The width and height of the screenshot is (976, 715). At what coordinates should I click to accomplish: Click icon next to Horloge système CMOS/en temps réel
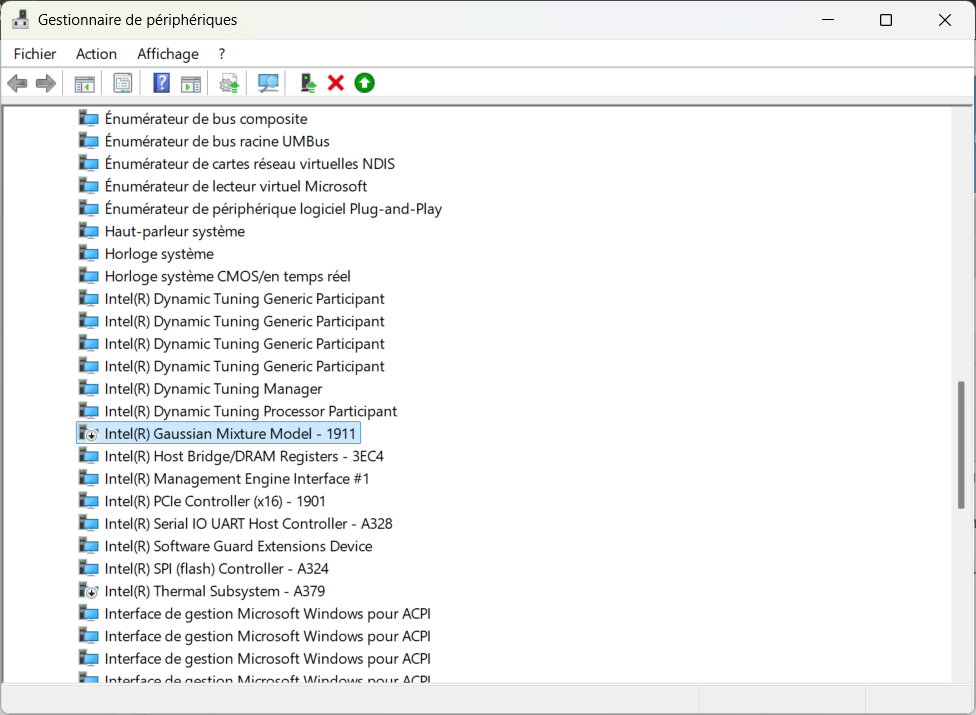pyautogui.click(x=88, y=276)
